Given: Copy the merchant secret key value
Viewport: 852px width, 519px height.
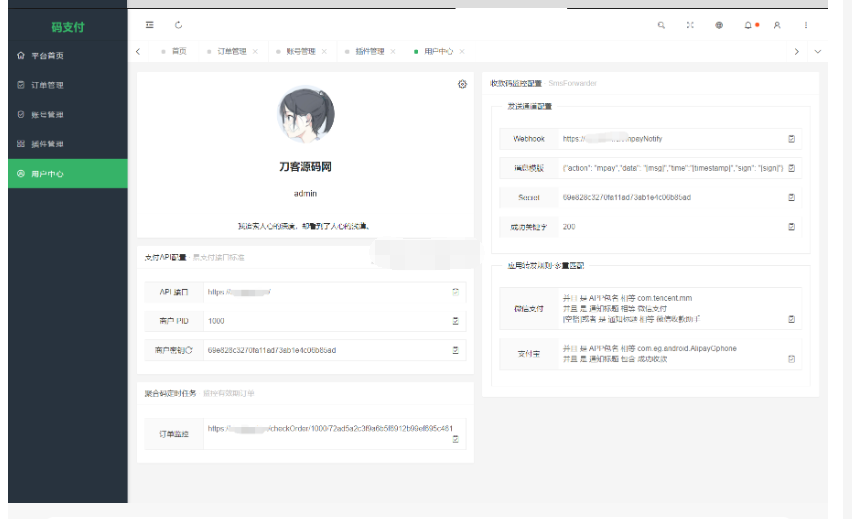Looking at the screenshot, I should tap(455, 351).
